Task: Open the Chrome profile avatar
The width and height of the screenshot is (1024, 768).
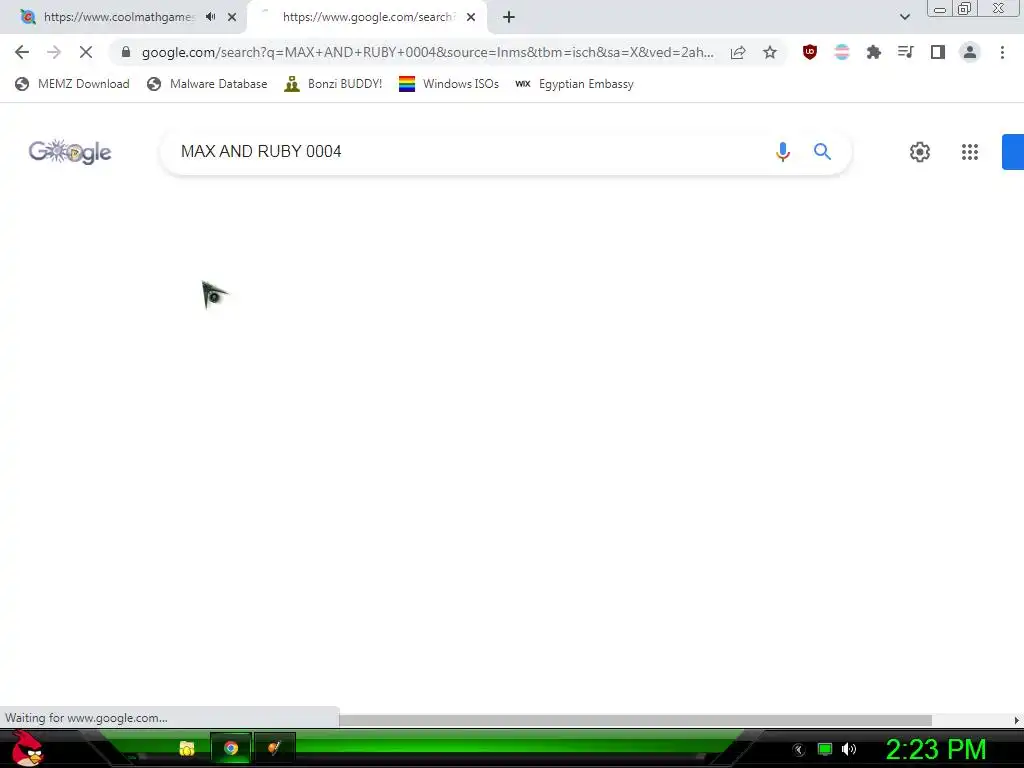Action: coord(970,52)
